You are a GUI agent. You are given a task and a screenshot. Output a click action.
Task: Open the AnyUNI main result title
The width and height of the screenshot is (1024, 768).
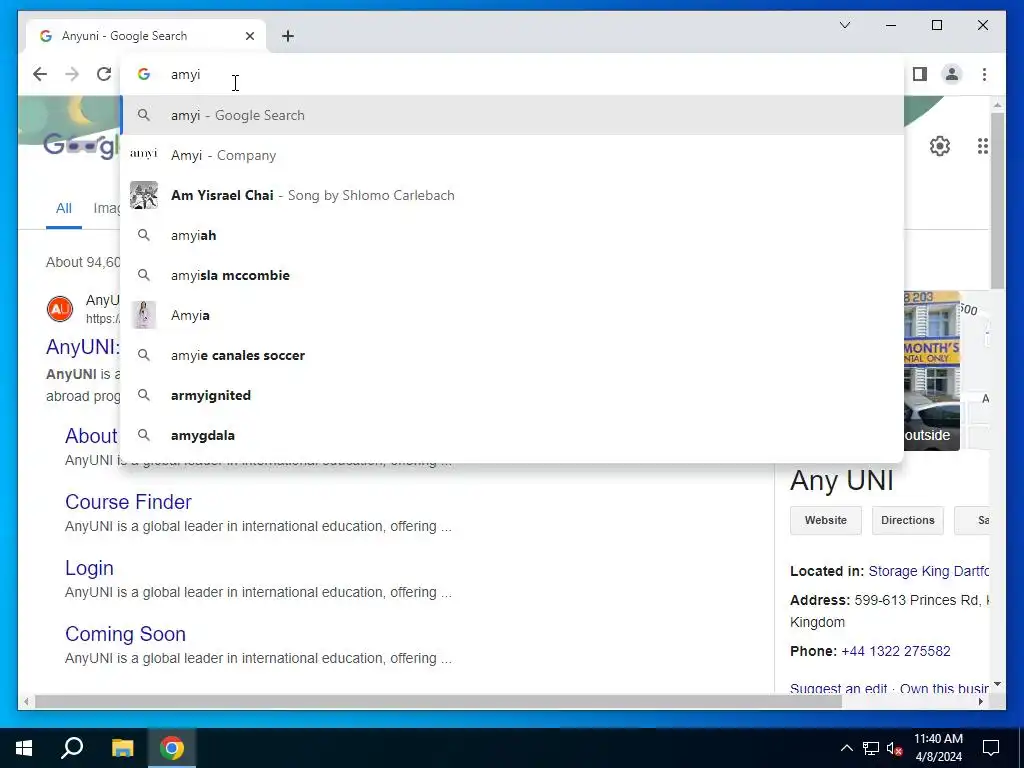[83, 347]
